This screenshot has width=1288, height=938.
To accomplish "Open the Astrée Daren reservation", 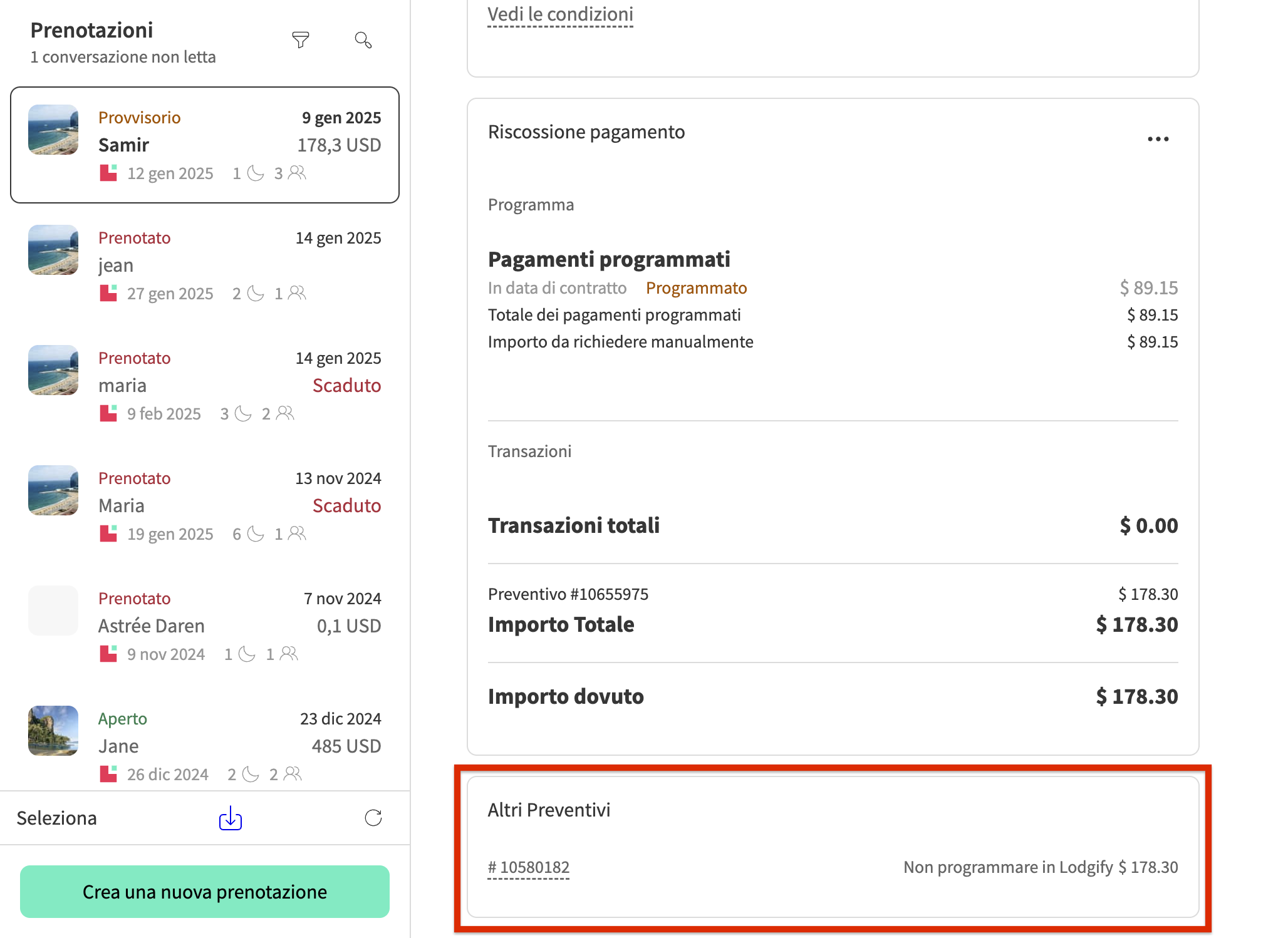I will point(205,626).
